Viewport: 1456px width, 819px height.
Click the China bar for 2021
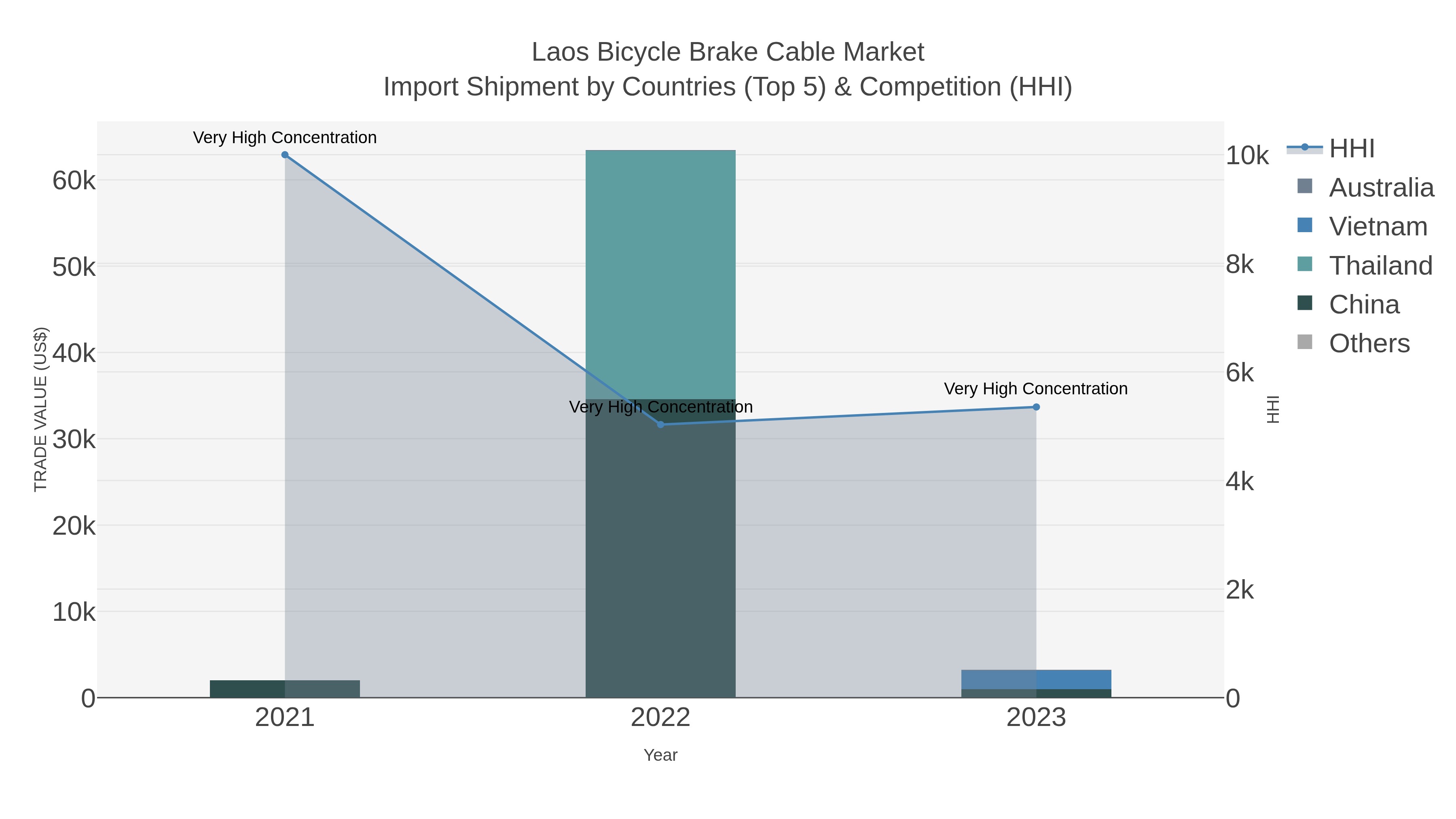pyautogui.click(x=285, y=689)
